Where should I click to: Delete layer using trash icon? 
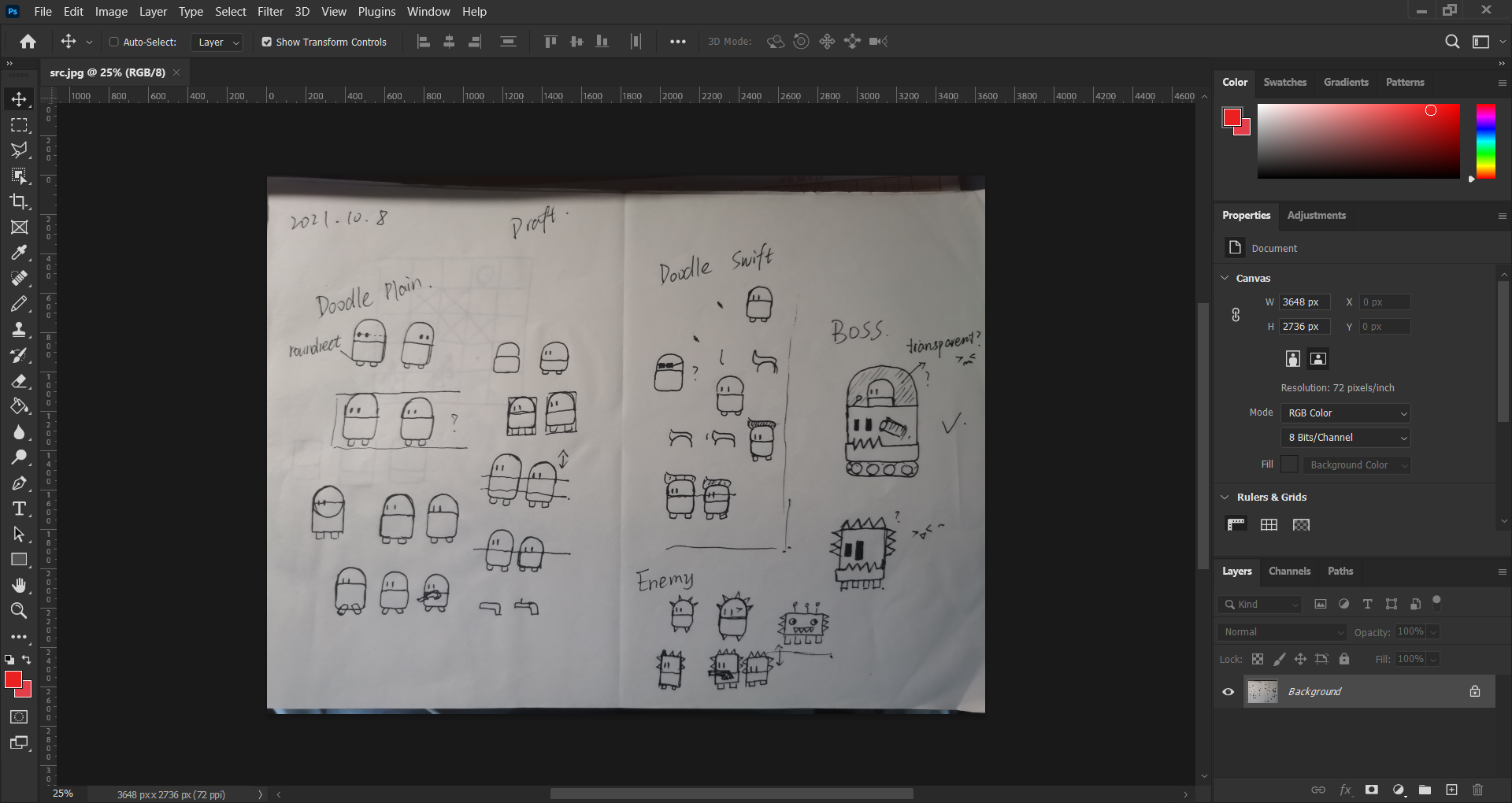point(1477,790)
